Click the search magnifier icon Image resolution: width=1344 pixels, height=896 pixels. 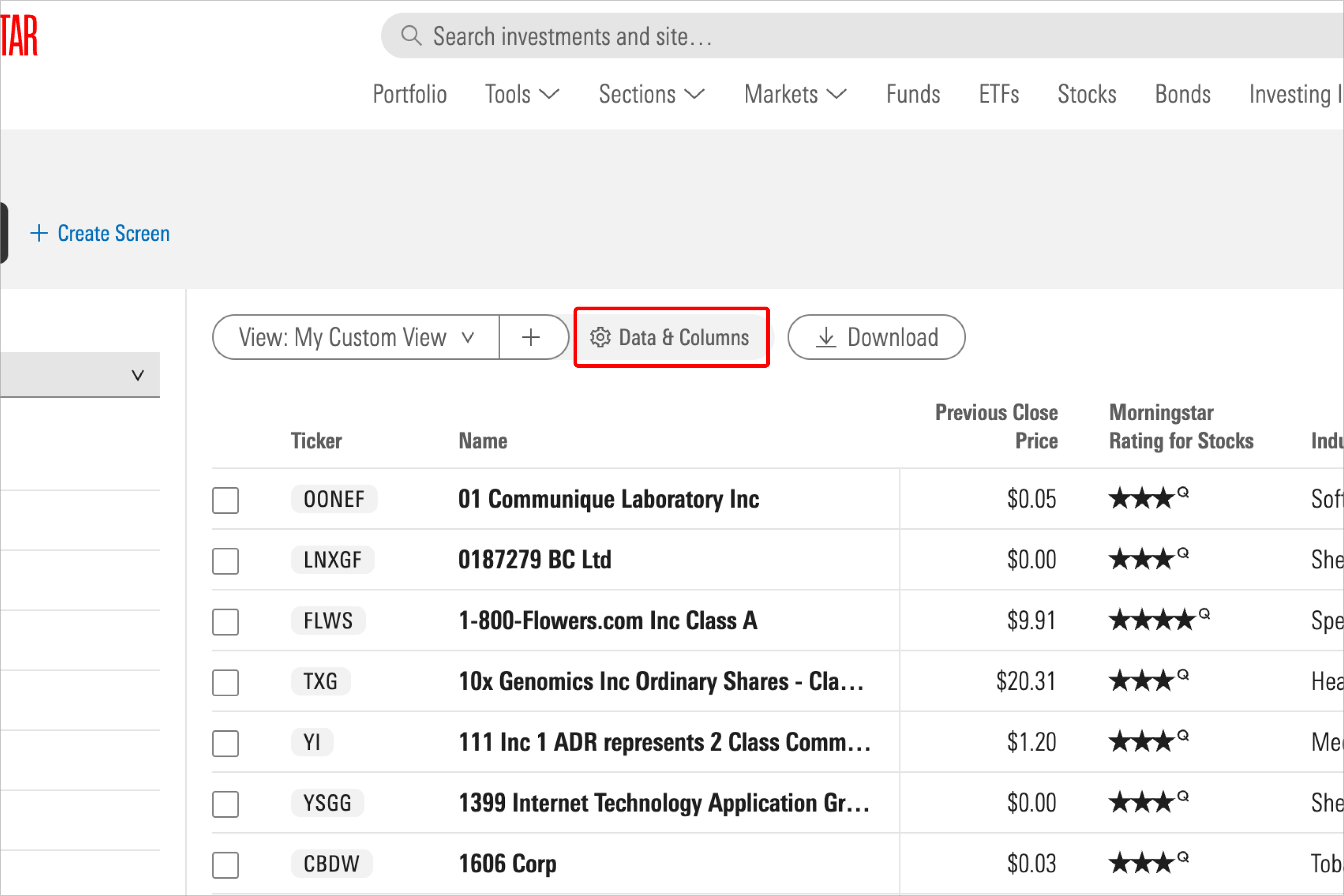click(x=411, y=35)
